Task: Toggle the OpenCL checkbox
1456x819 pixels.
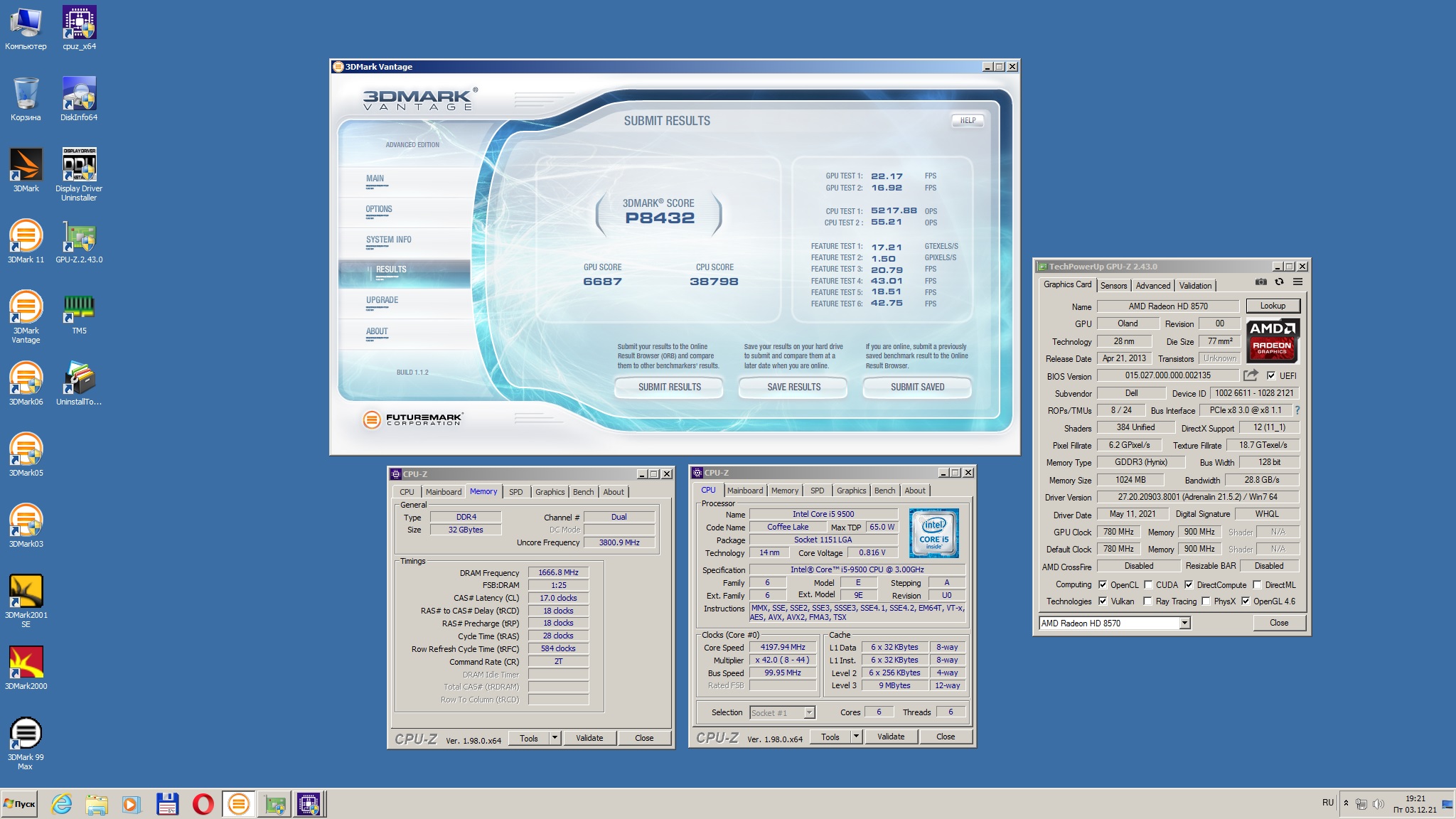Action: [1103, 585]
